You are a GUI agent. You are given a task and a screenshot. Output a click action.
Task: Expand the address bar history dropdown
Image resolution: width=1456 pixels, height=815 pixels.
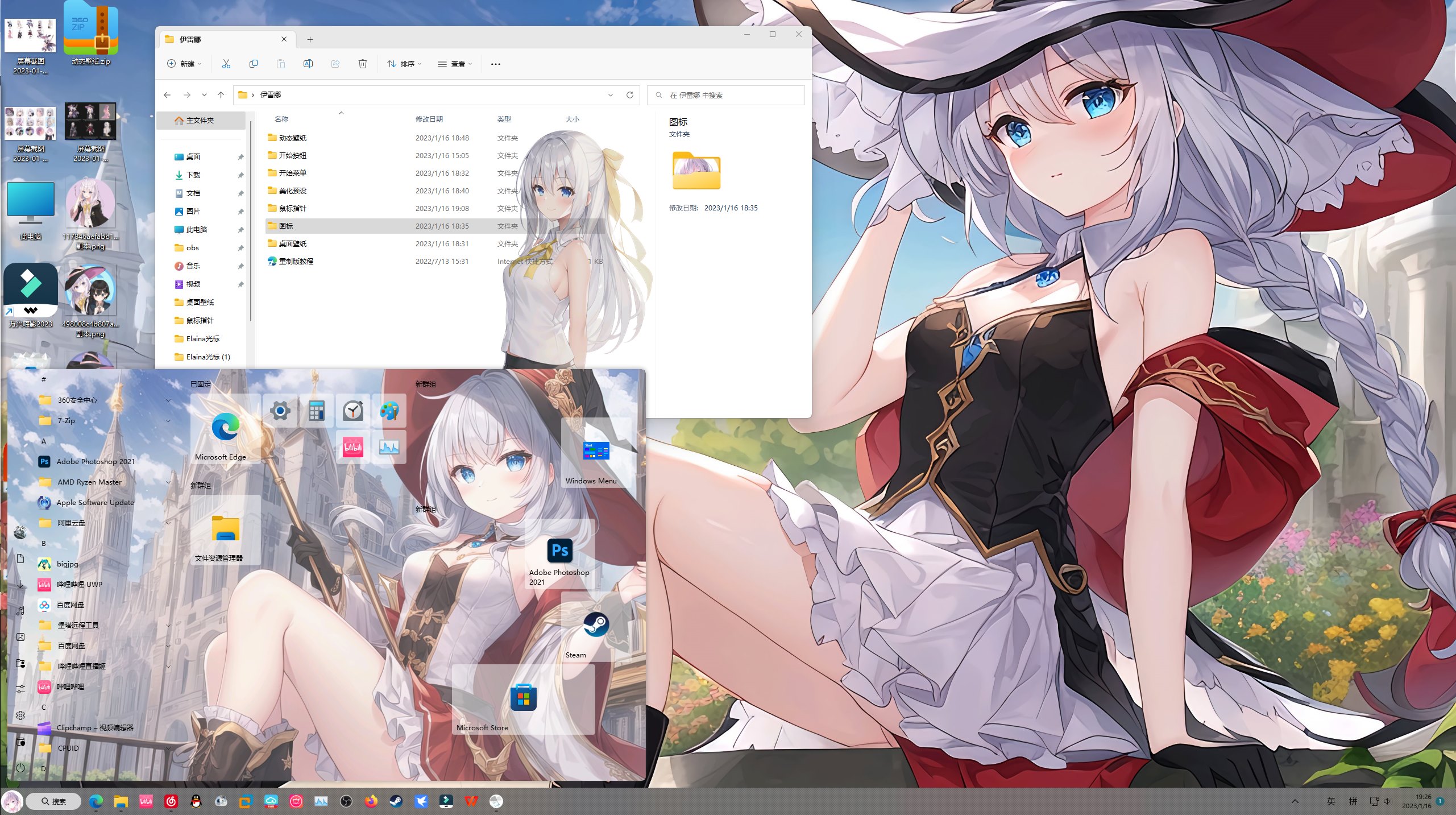click(x=611, y=95)
